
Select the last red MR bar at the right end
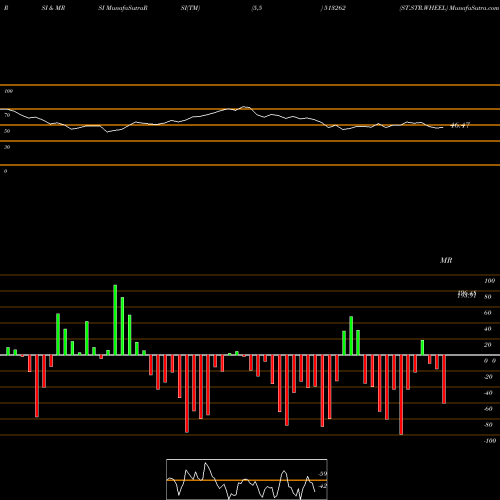pyautogui.click(x=444, y=379)
